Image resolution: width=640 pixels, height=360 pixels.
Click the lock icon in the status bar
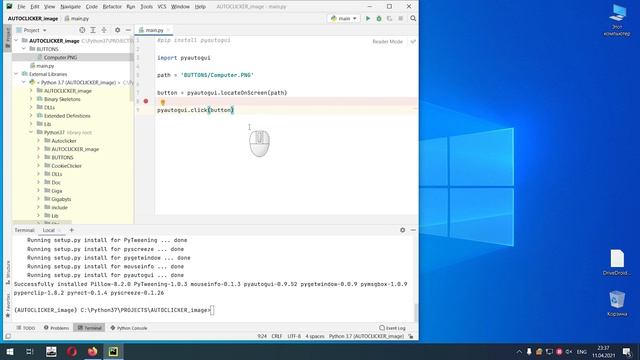coord(411,336)
